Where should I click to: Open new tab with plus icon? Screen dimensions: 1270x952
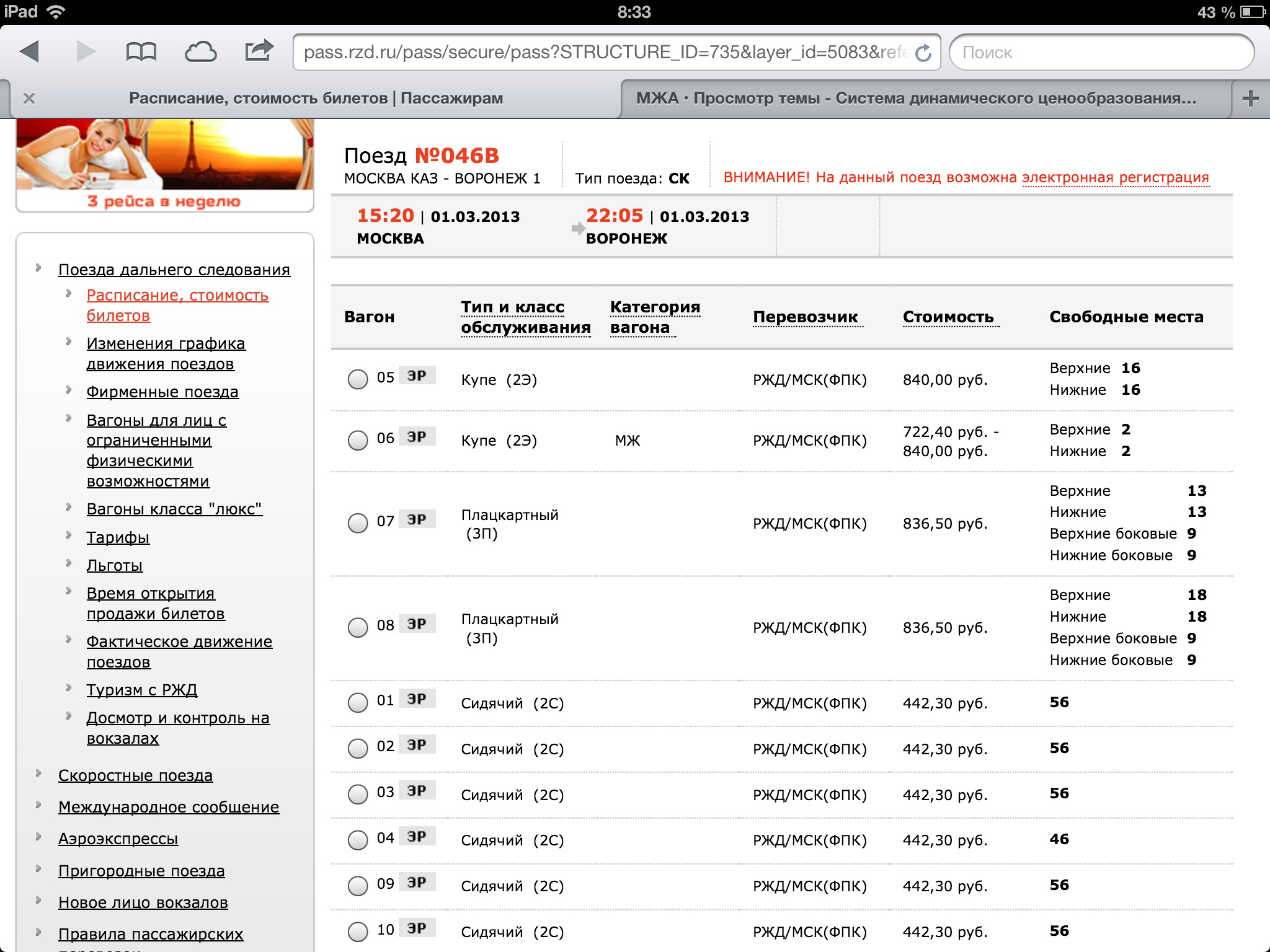coord(1250,99)
